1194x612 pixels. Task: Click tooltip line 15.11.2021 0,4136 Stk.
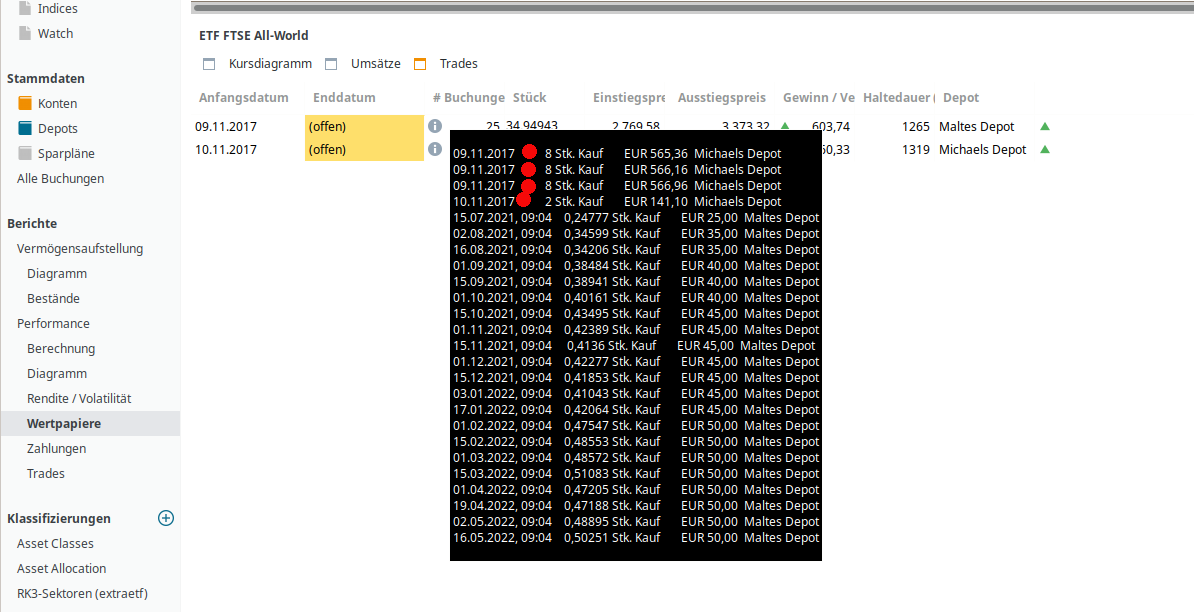pos(634,346)
